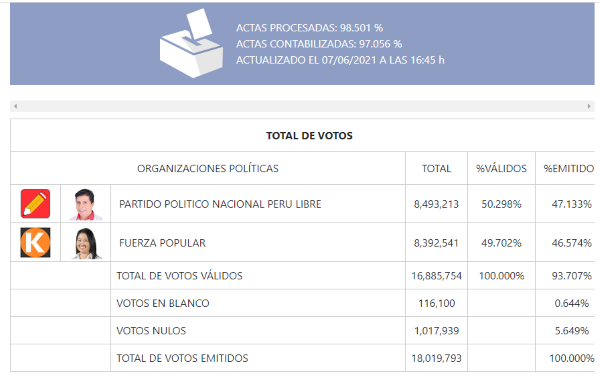600x380 pixels.
Task: Click the FUERZA POPULAR party name
Action: coord(162,243)
